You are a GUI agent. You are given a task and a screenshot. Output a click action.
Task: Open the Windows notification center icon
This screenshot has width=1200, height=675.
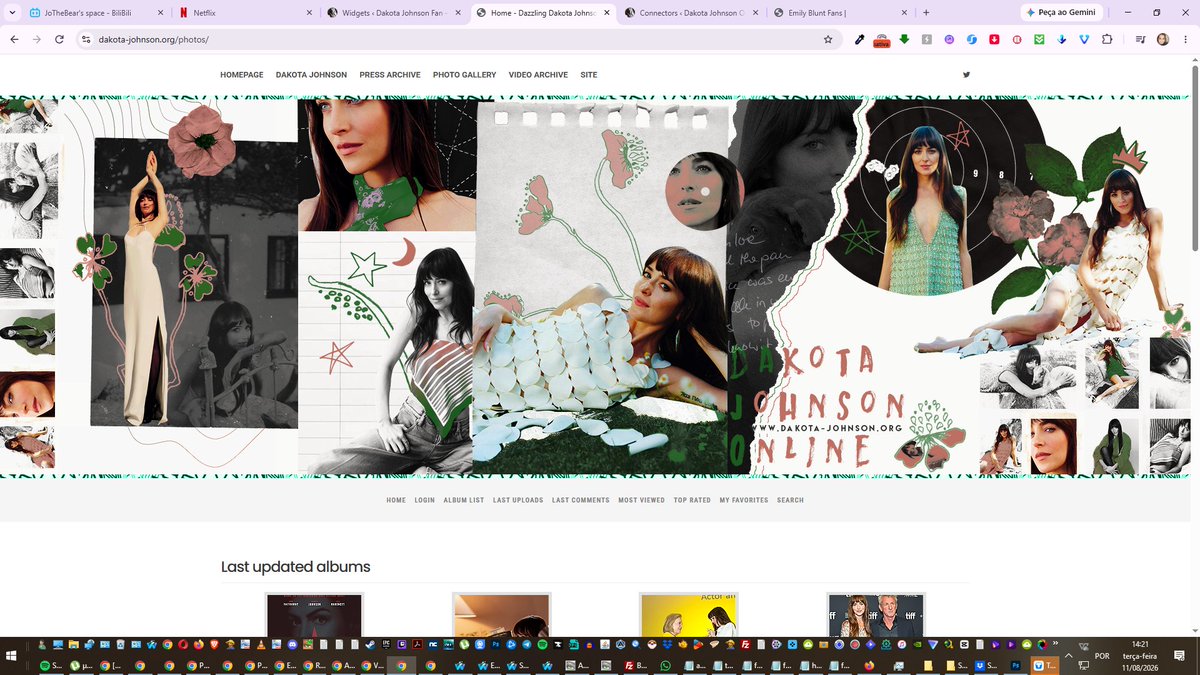coord(1179,655)
